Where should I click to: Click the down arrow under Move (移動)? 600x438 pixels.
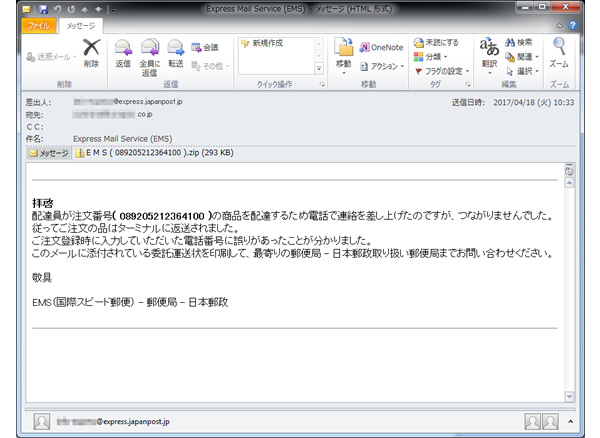tap(343, 73)
